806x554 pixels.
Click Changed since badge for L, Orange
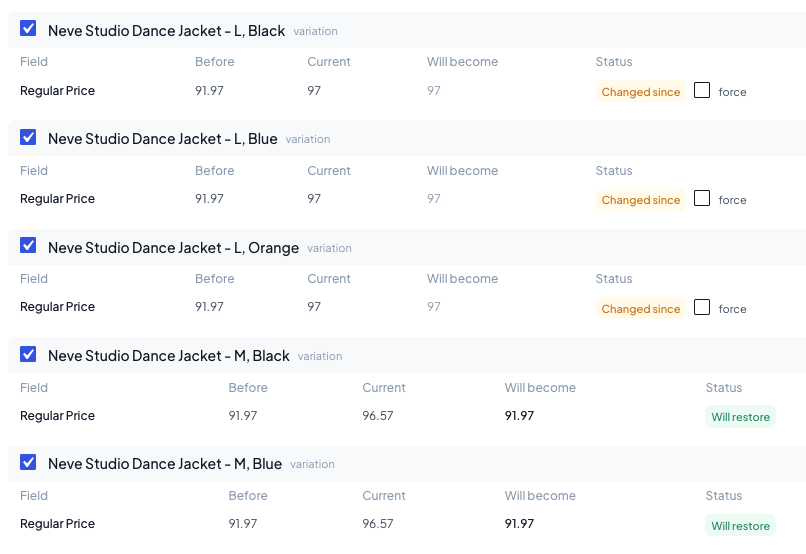coord(640,308)
